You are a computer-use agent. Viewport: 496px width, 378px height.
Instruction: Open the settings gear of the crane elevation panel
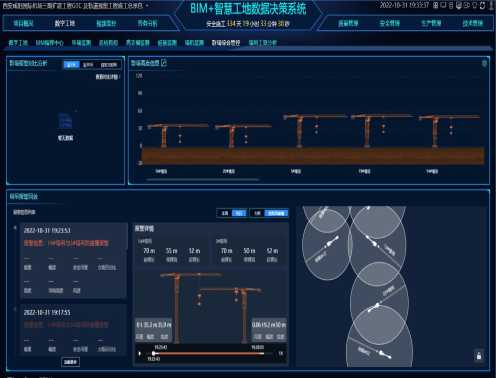[x=484, y=63]
